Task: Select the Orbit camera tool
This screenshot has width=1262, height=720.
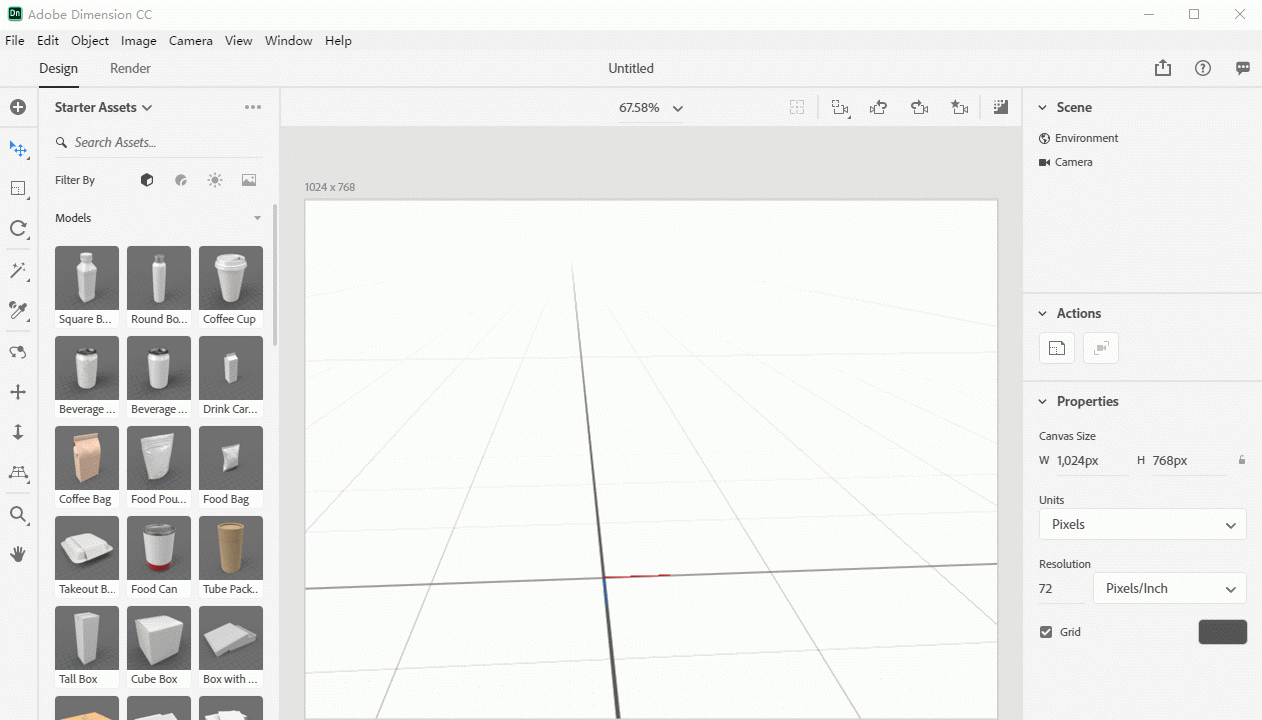Action: (18, 352)
